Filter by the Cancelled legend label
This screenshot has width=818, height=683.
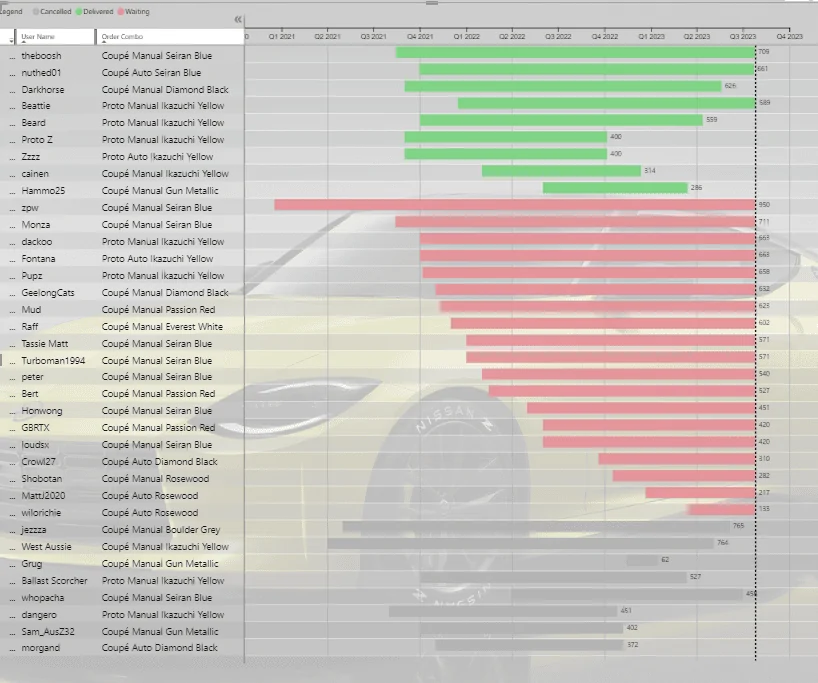[55, 11]
